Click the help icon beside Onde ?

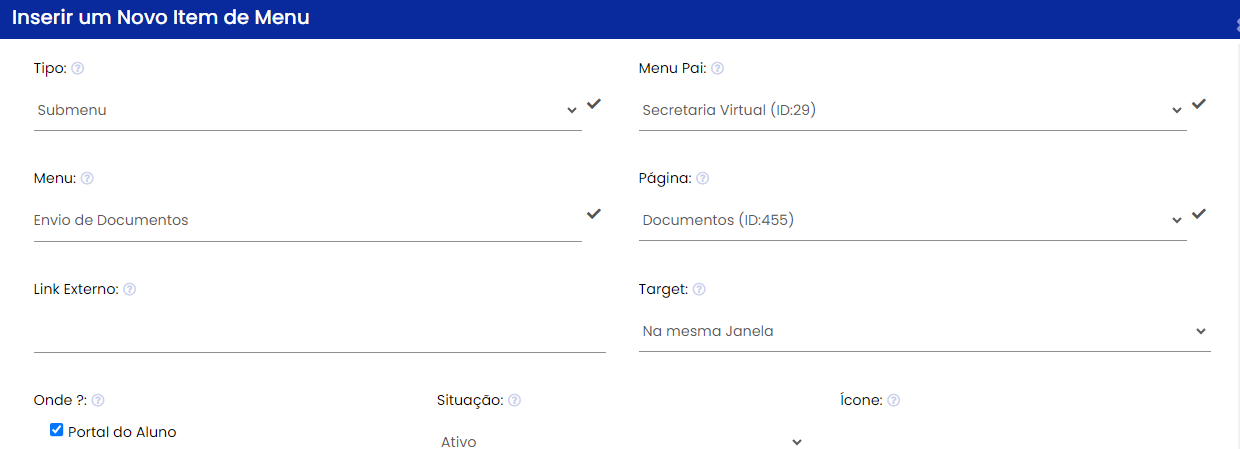(x=98, y=400)
